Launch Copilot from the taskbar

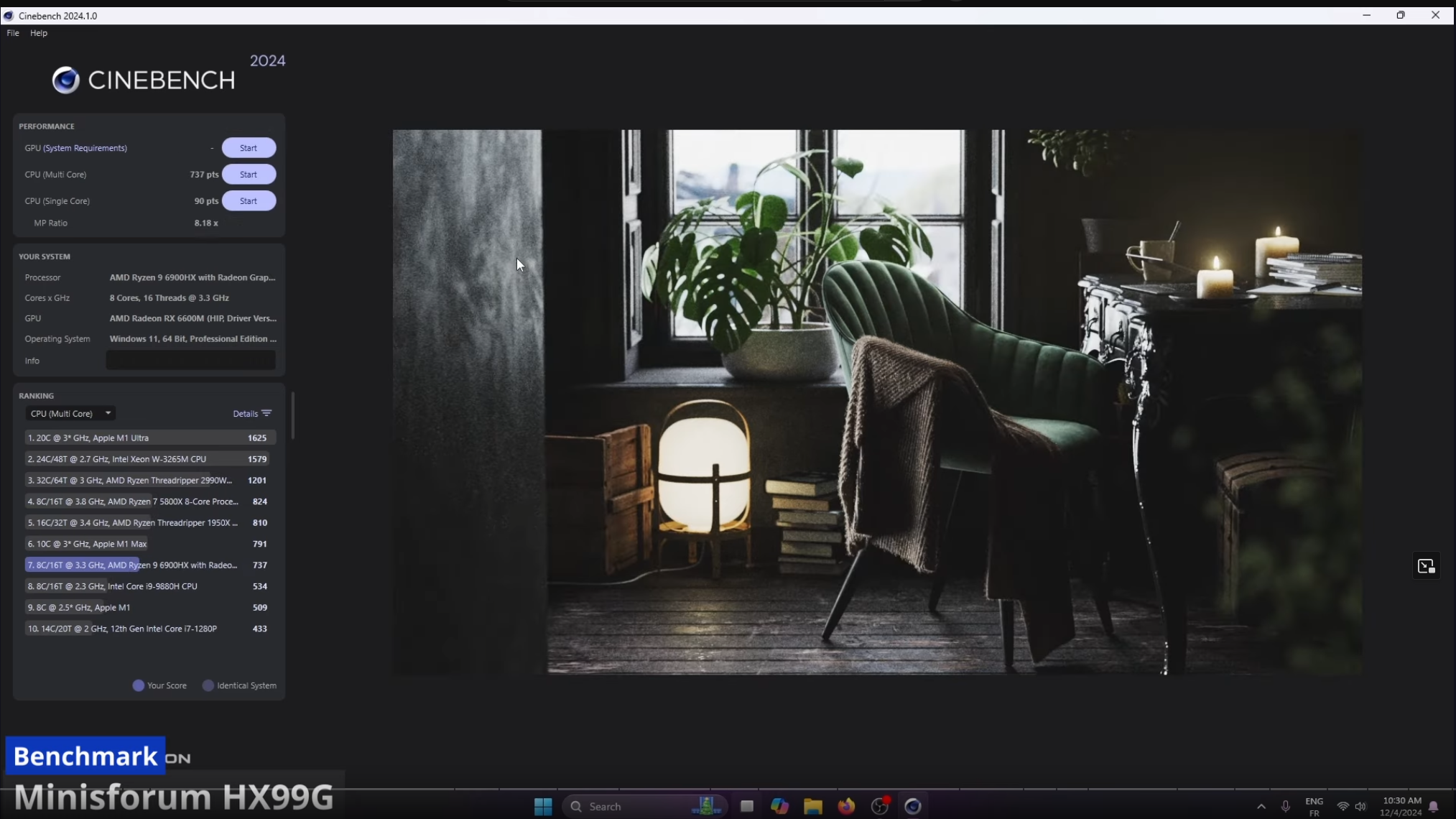click(x=779, y=806)
